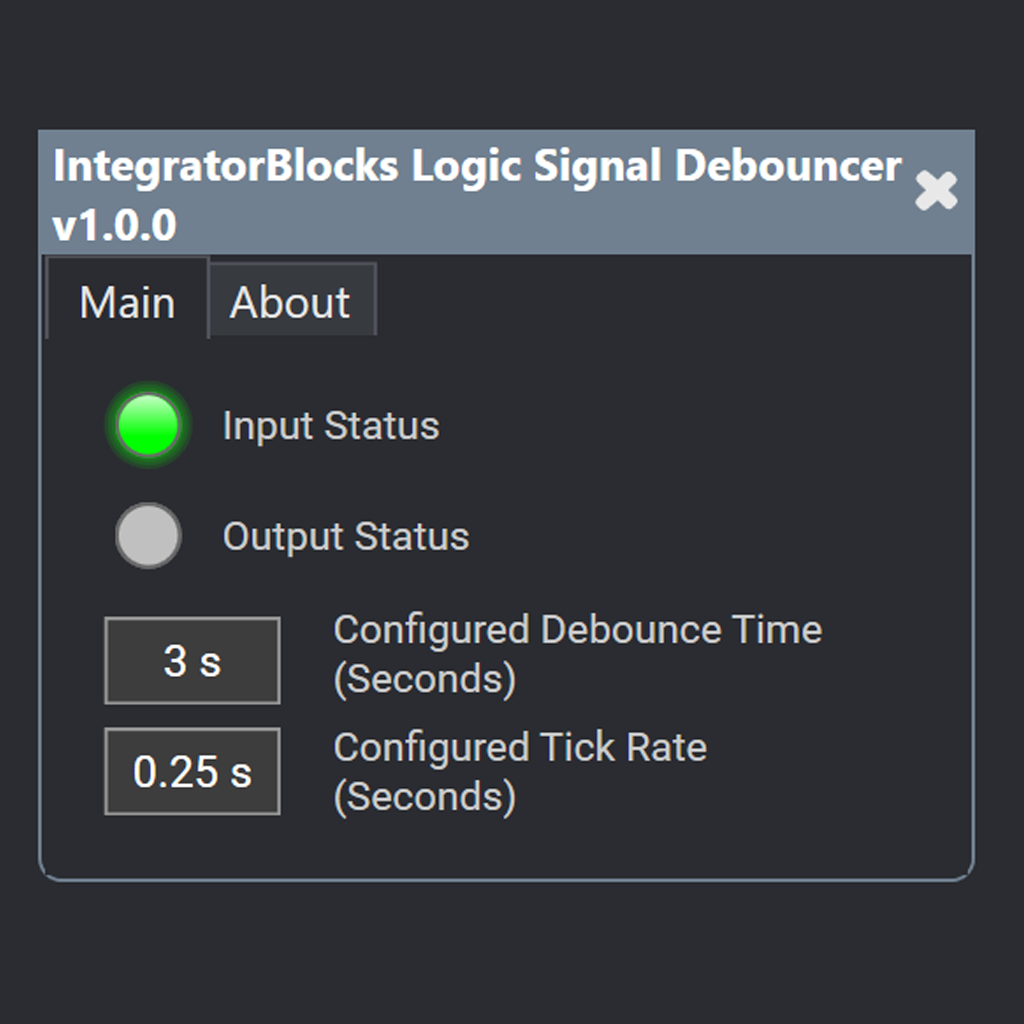Select the Main tab
The height and width of the screenshot is (1024, 1024).
coord(129,299)
